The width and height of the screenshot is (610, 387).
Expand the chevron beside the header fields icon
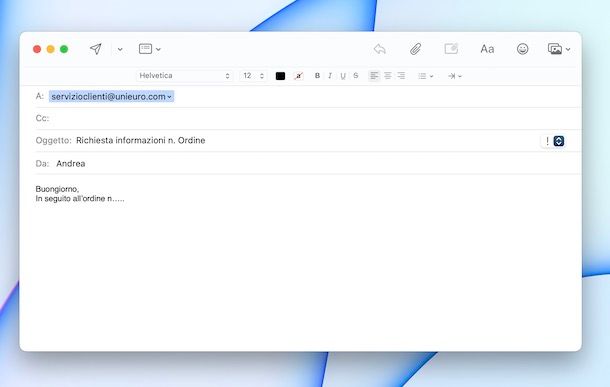158,49
